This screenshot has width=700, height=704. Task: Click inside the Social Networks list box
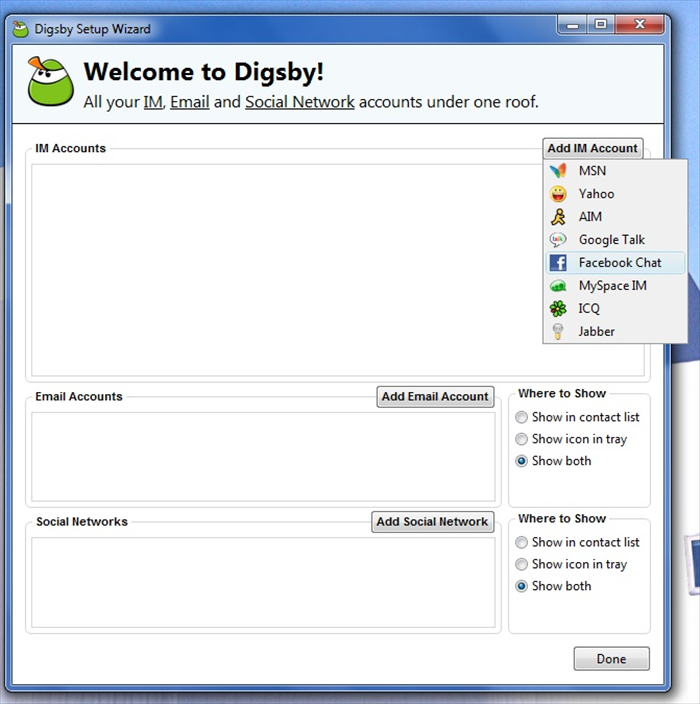pos(263,582)
